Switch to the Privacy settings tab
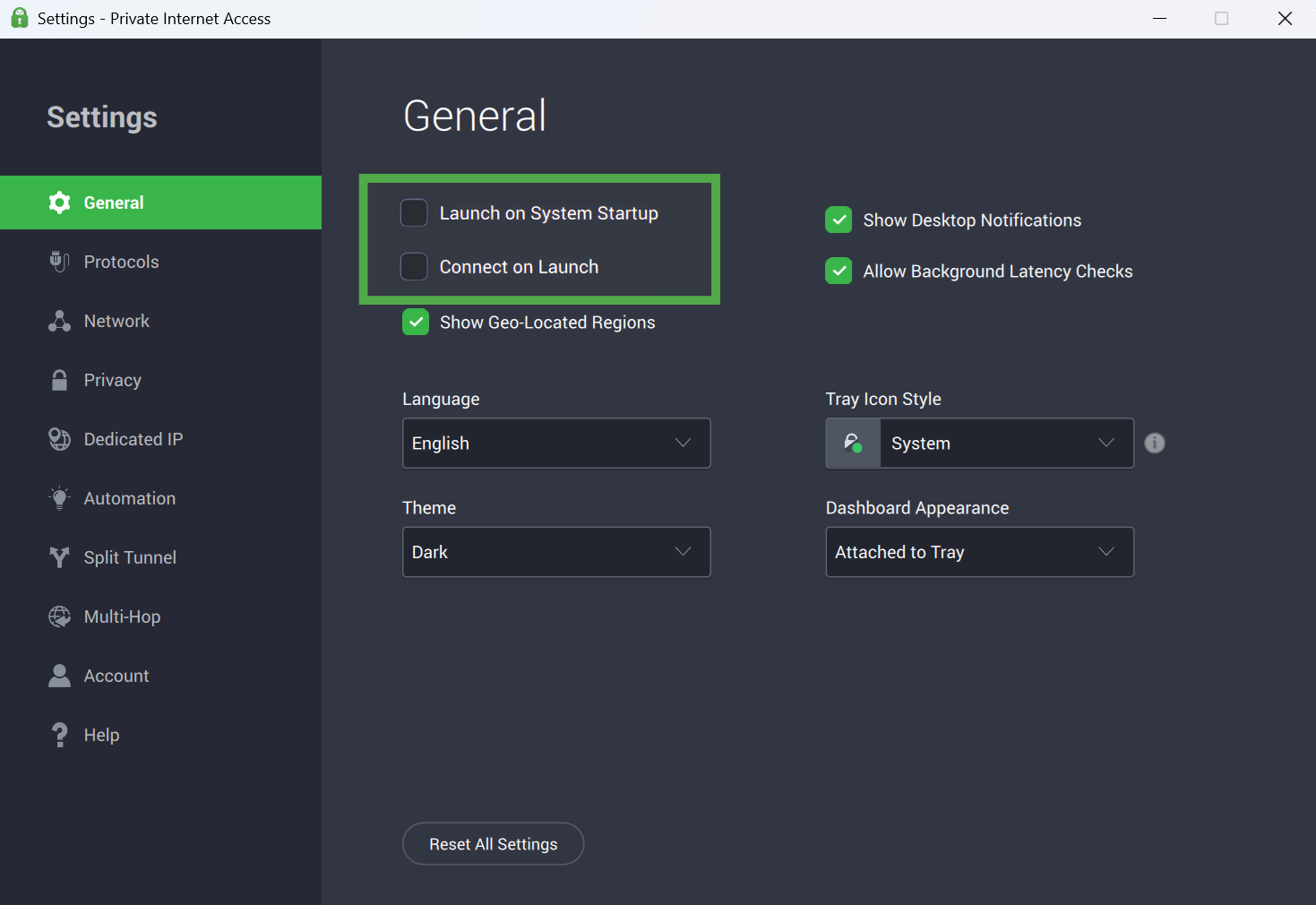1316x905 pixels. tap(161, 380)
